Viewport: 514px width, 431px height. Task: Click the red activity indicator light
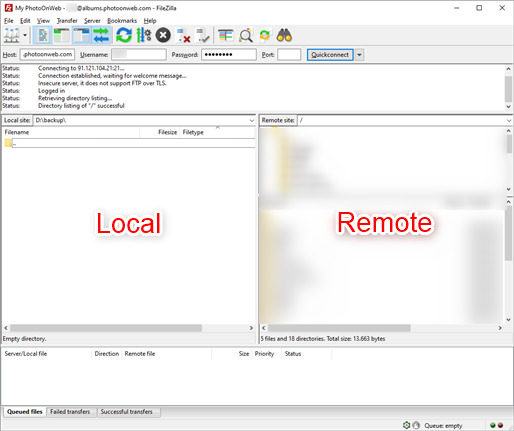click(x=500, y=425)
